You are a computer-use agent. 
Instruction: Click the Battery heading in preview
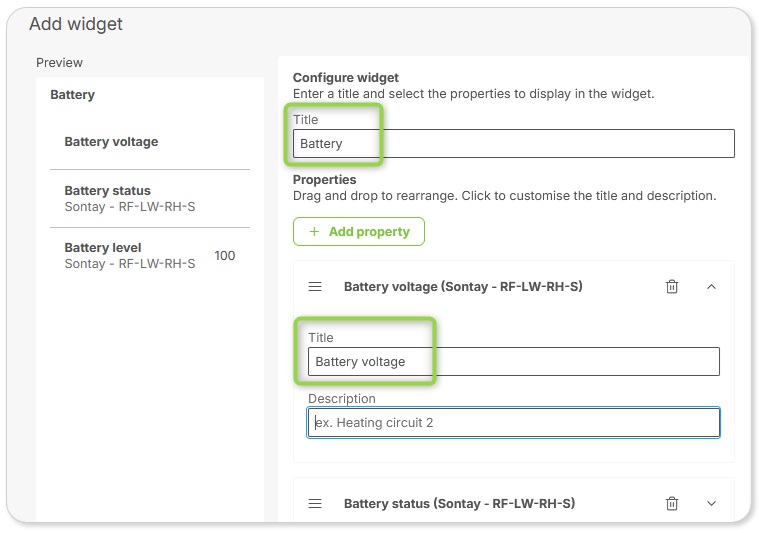click(x=73, y=94)
